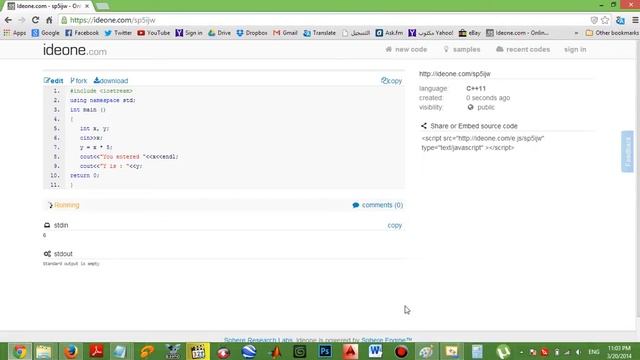640x360 pixels.
Task: Open the comments (0) link
Action: click(x=378, y=205)
